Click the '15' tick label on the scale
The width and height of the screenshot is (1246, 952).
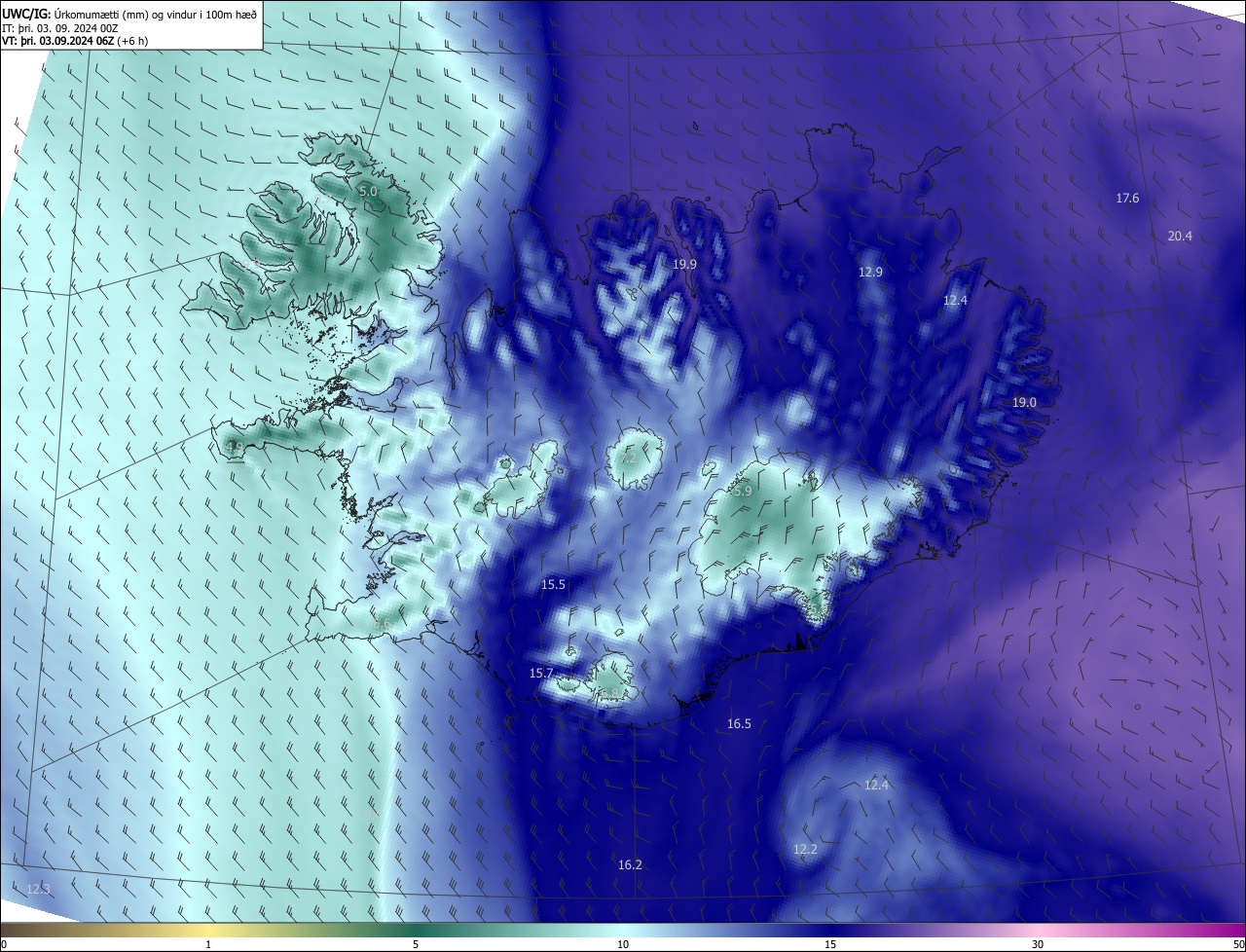tap(830, 944)
